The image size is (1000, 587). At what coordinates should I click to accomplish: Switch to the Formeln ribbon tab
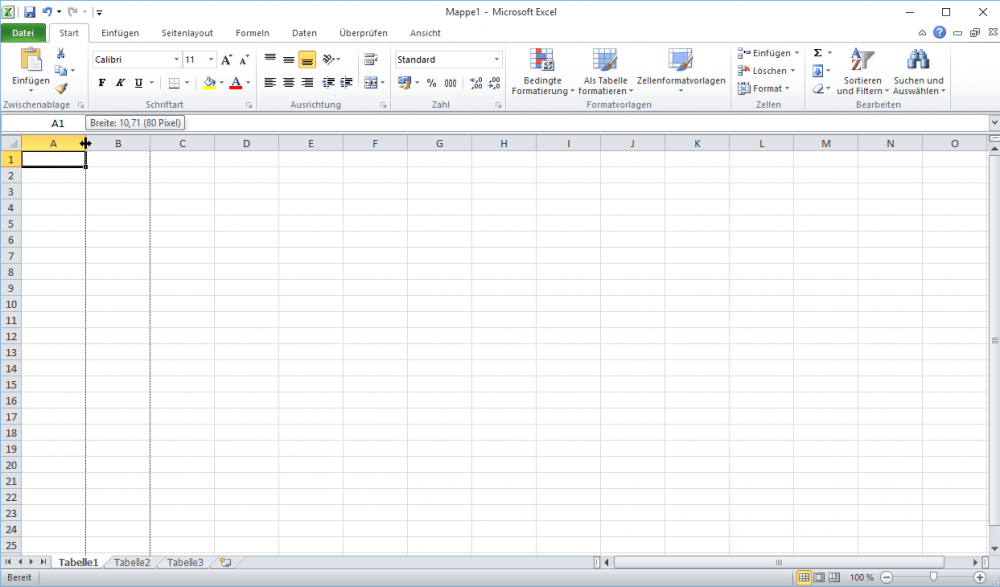[x=253, y=33]
